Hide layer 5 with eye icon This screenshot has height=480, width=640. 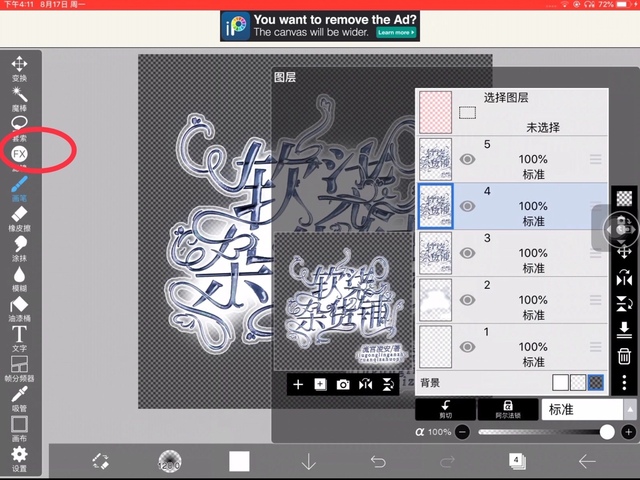467,159
